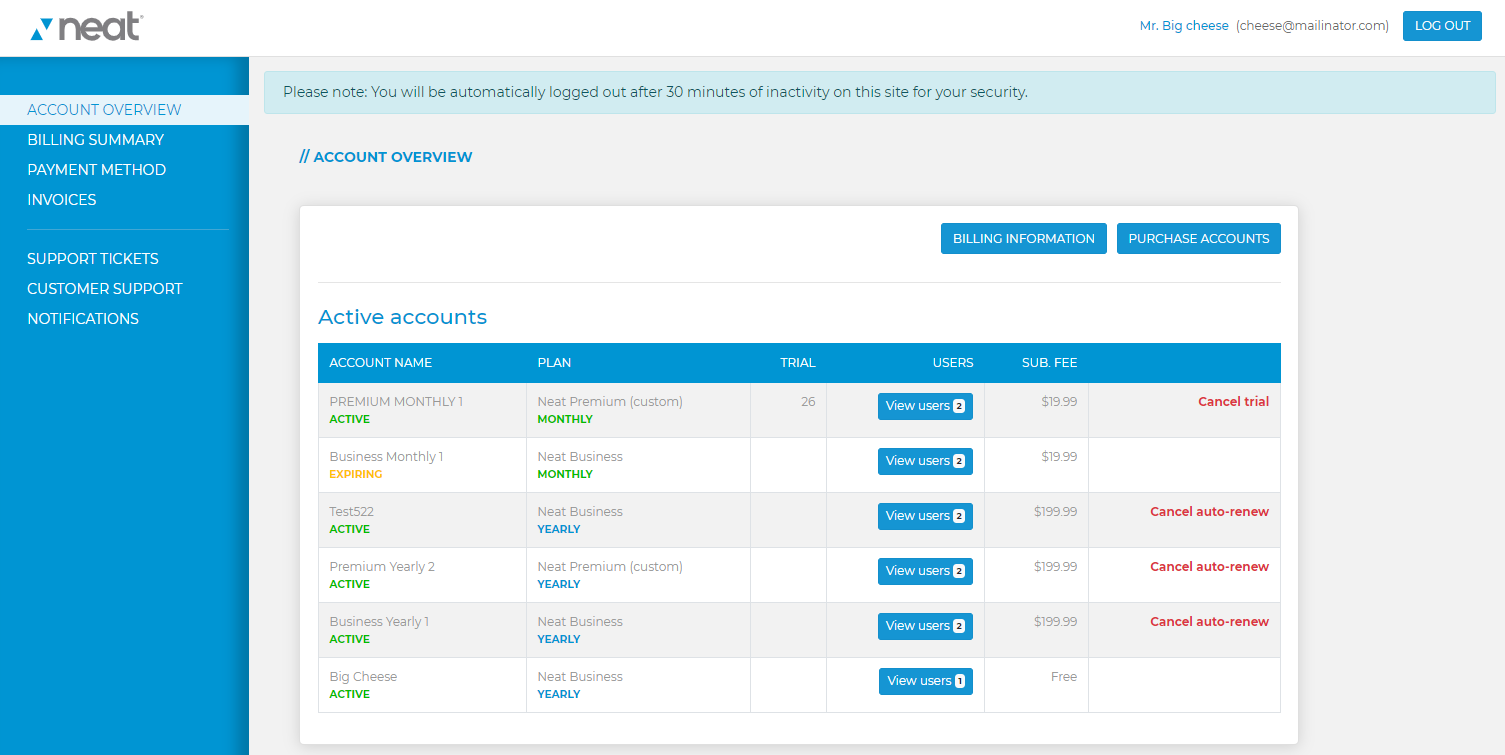Click the EXPIRING status label

(356, 475)
